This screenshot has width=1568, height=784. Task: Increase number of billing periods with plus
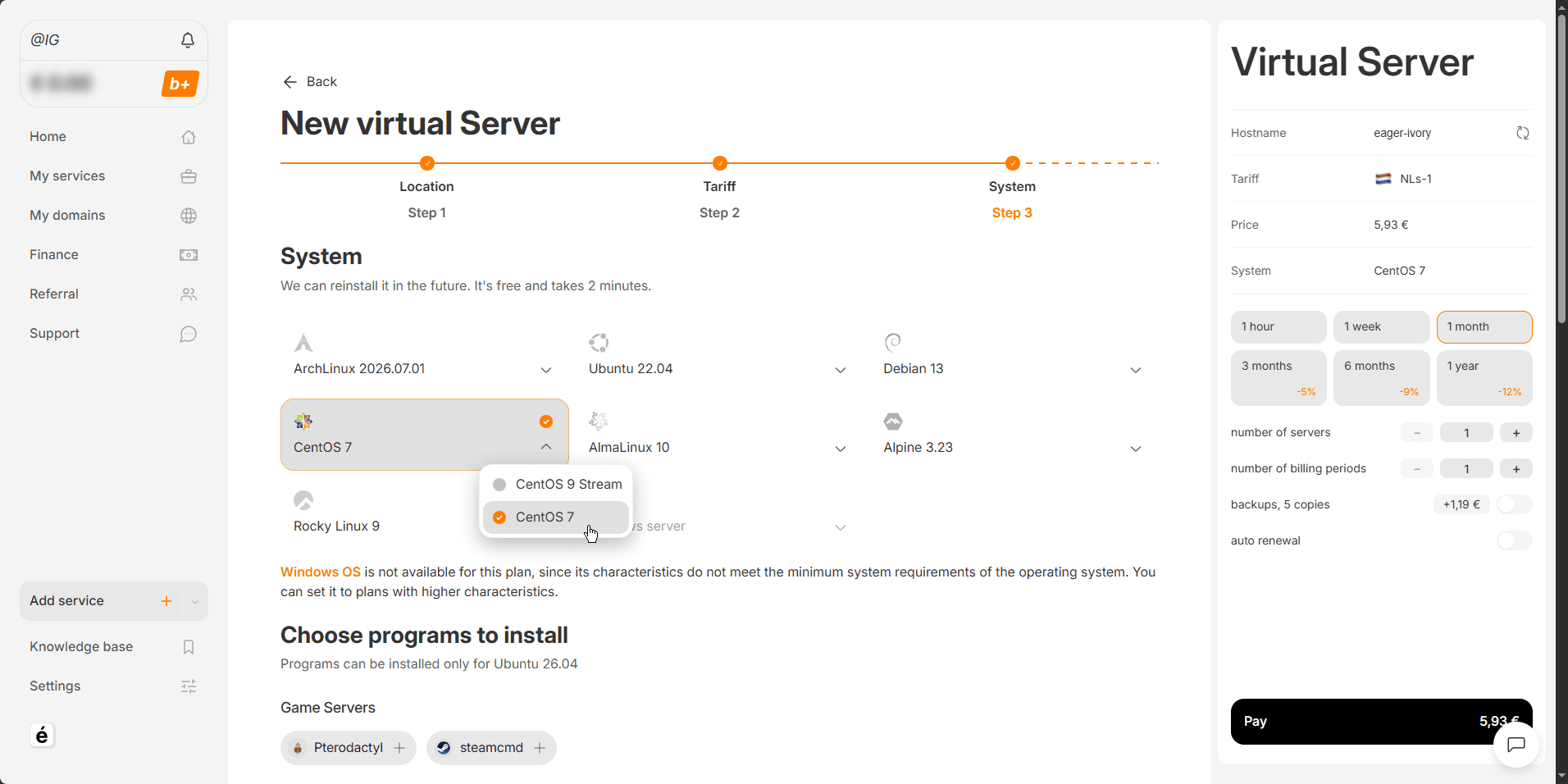1516,469
